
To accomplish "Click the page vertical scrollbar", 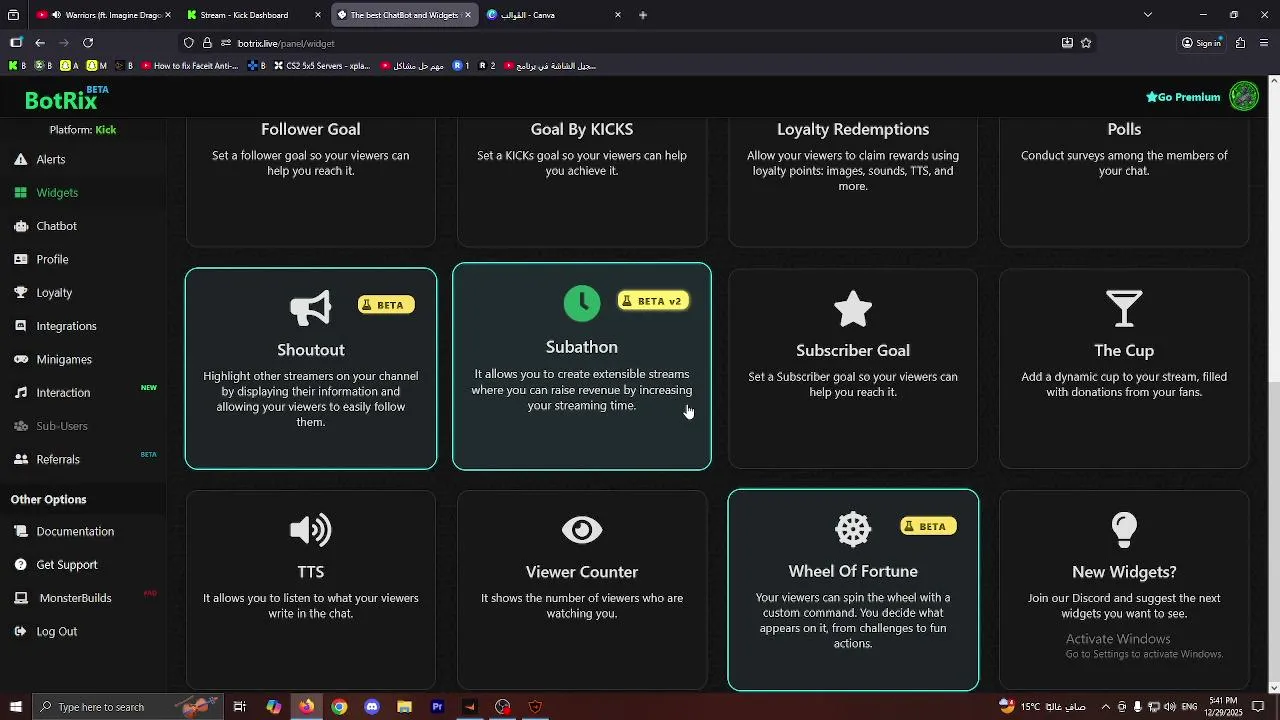I will [1274, 385].
